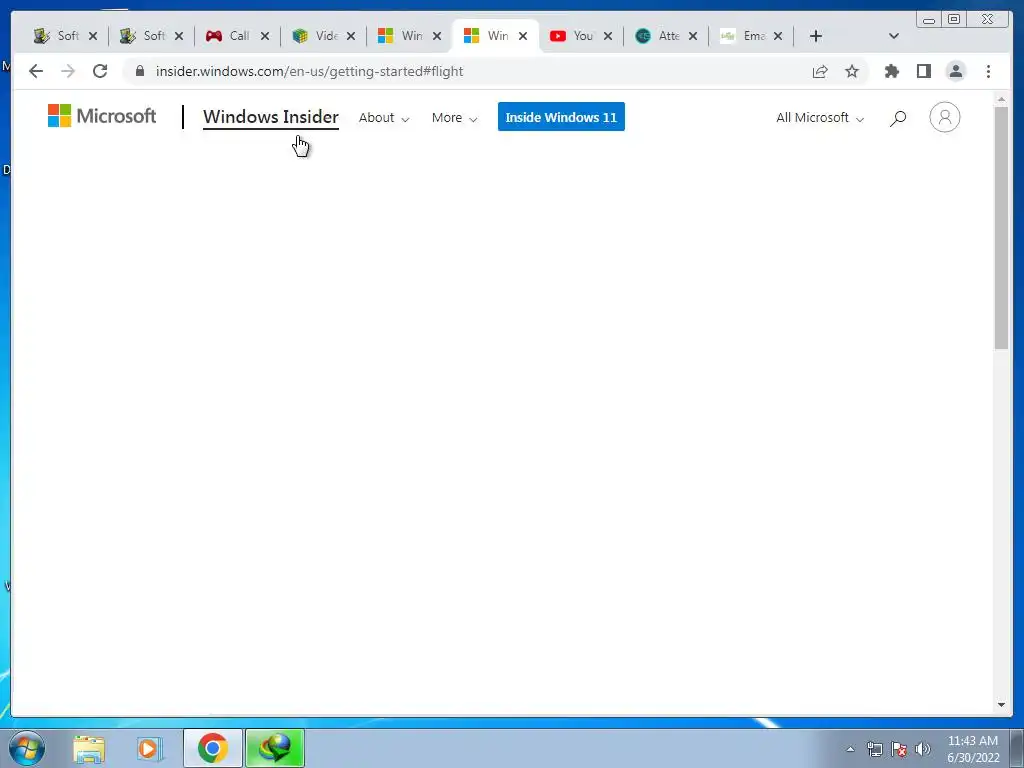The width and height of the screenshot is (1024, 768).
Task: Click the Show desktop button
Action: pos(1017,748)
